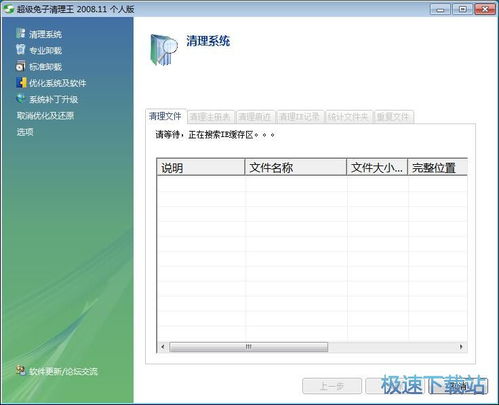Switch to the 清理文件 tab
The width and height of the screenshot is (499, 405).
click(x=165, y=116)
